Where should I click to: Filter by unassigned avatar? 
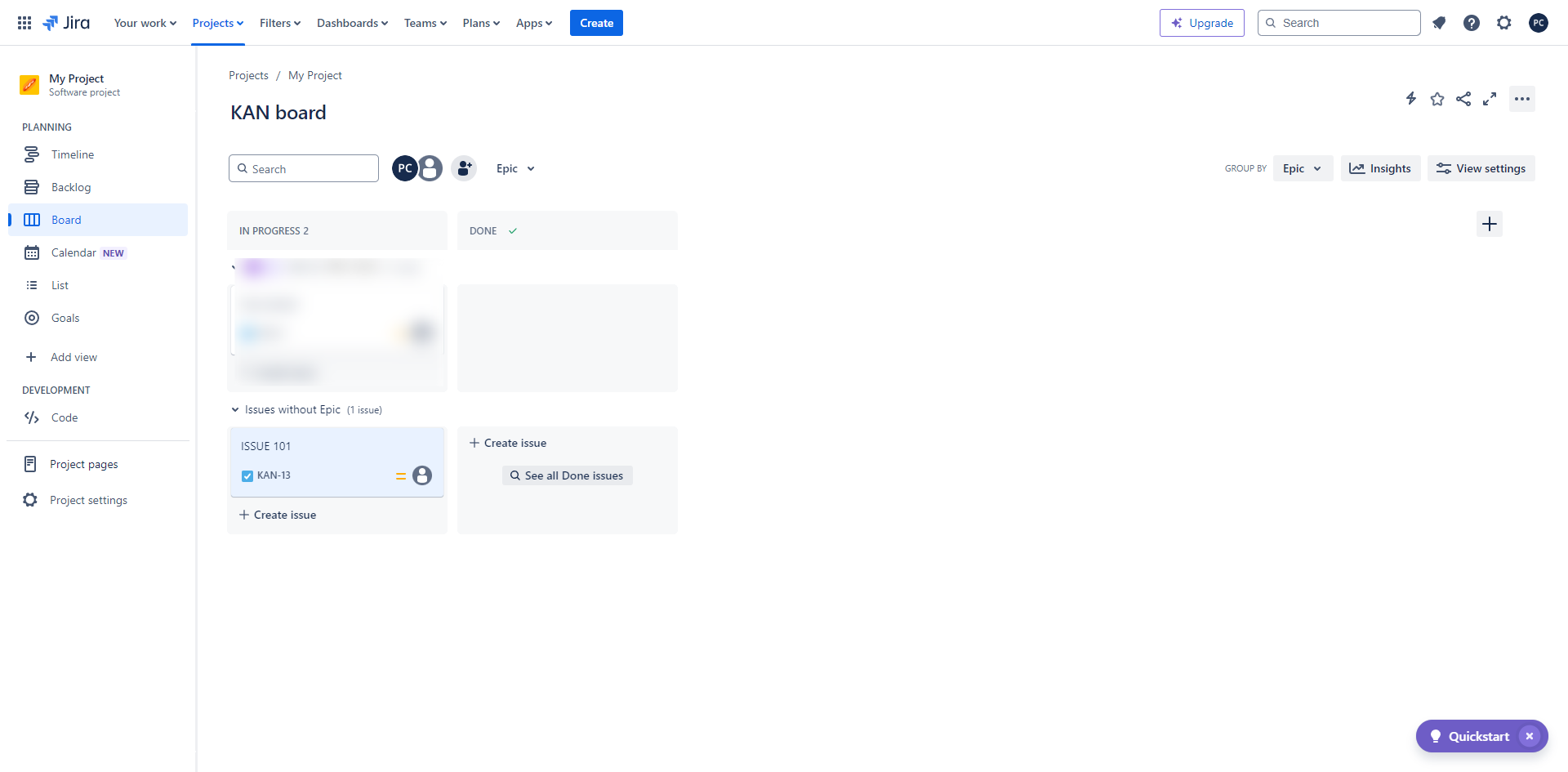[430, 168]
